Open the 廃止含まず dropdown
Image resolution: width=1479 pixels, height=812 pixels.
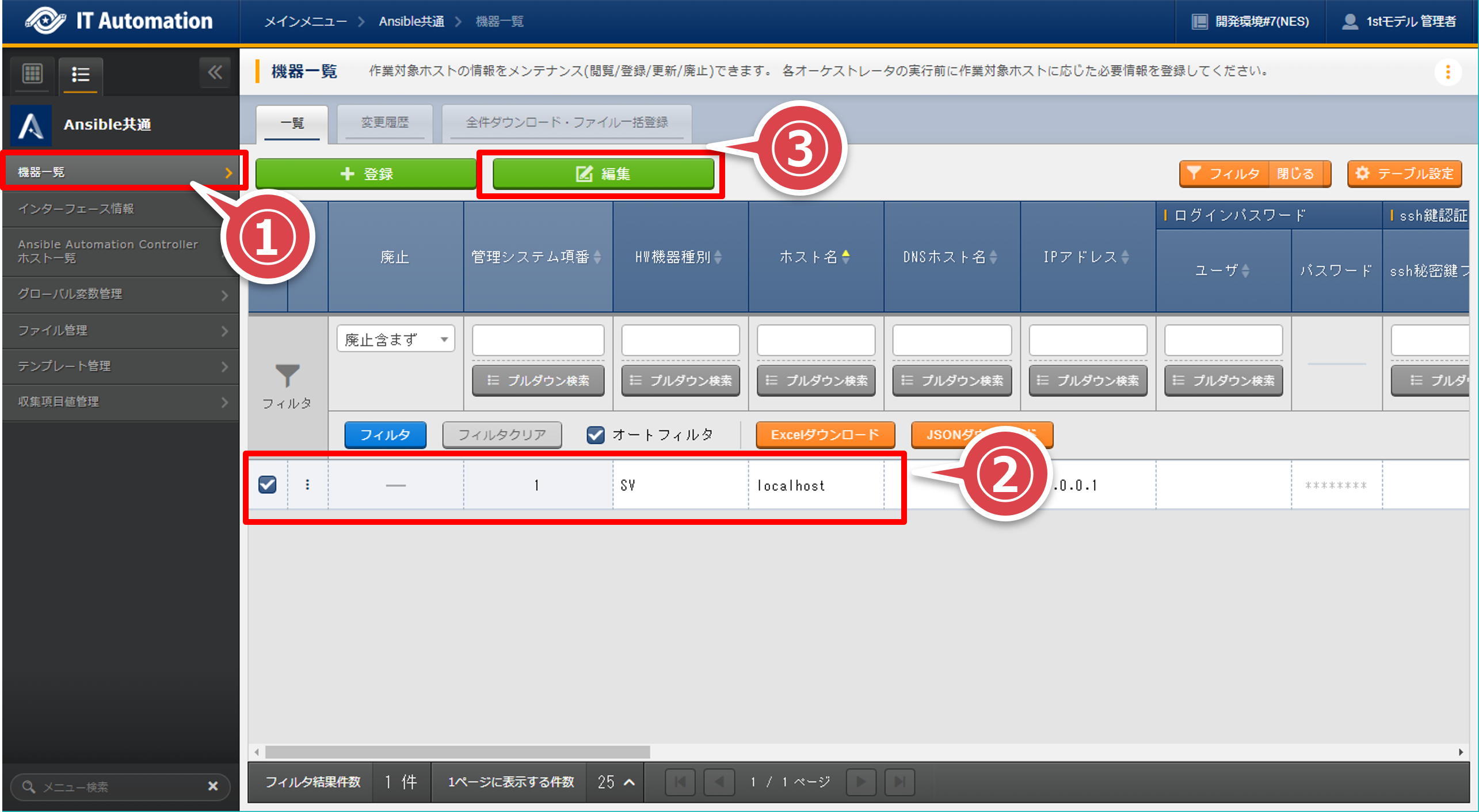click(x=395, y=340)
